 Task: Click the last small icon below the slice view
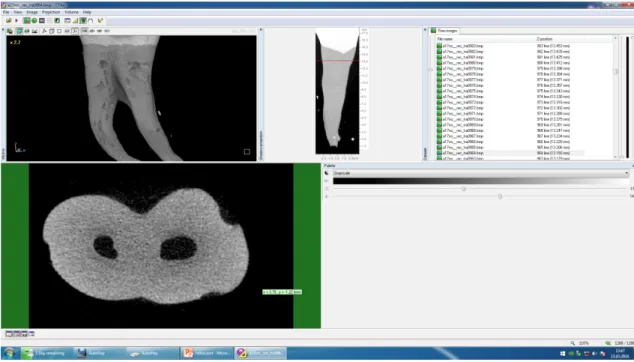click(x=32, y=334)
